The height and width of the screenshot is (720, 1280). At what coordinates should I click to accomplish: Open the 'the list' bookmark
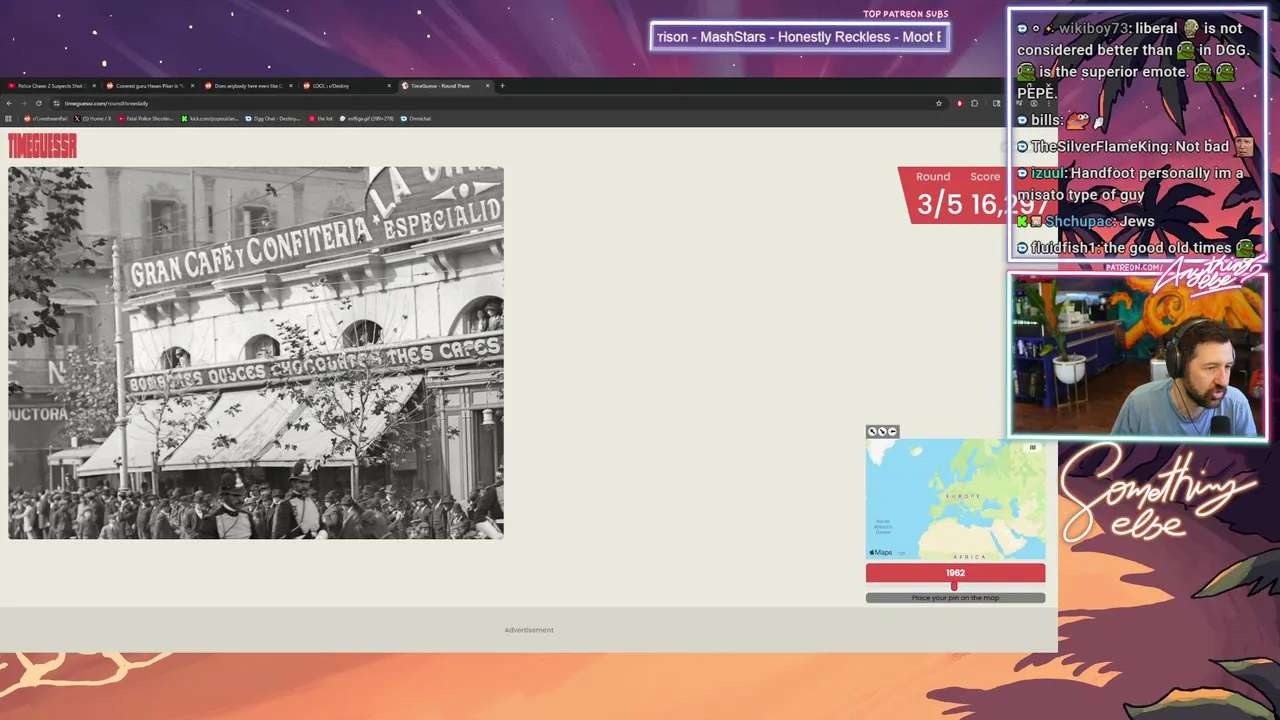pyautogui.click(x=321, y=118)
